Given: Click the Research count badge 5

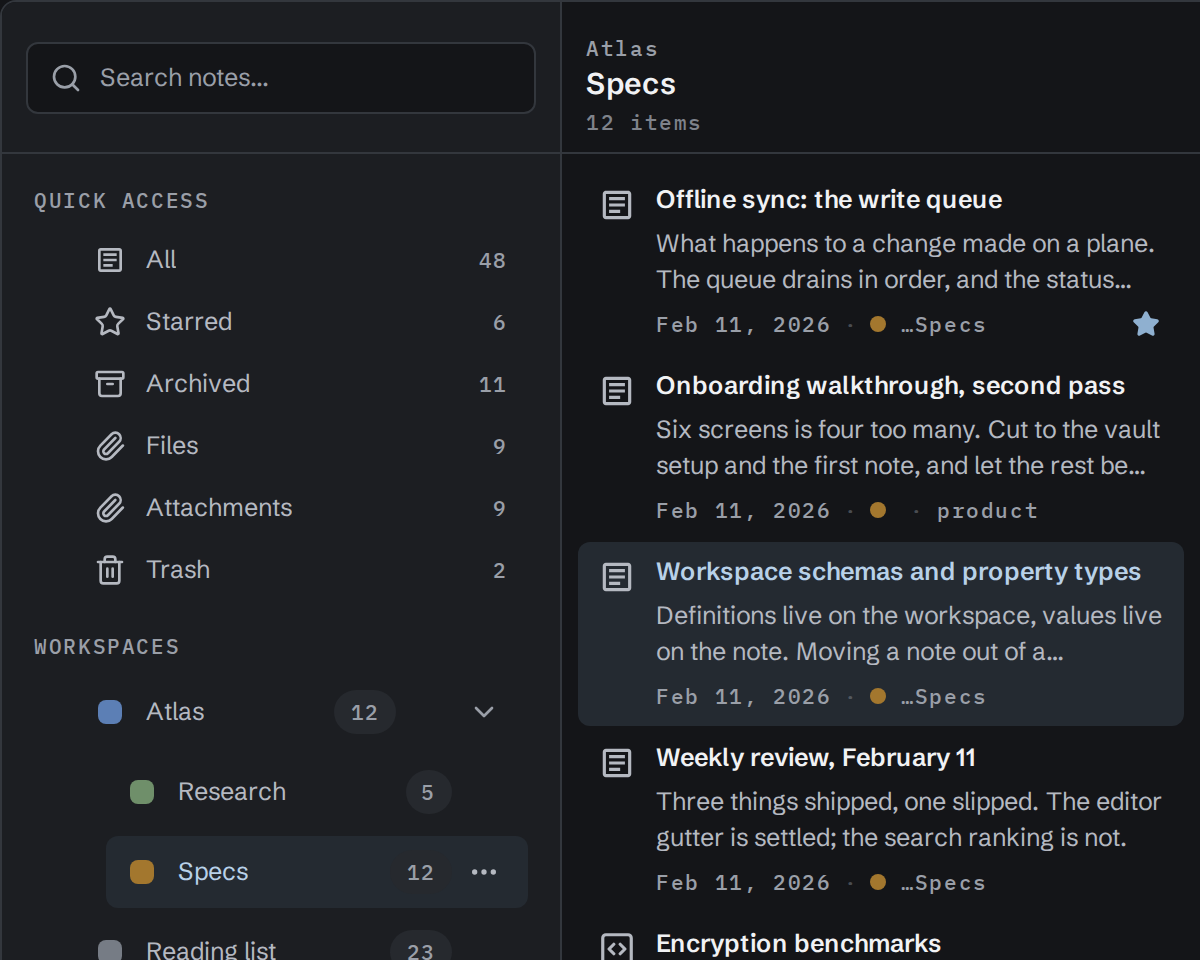Looking at the screenshot, I should (428, 792).
